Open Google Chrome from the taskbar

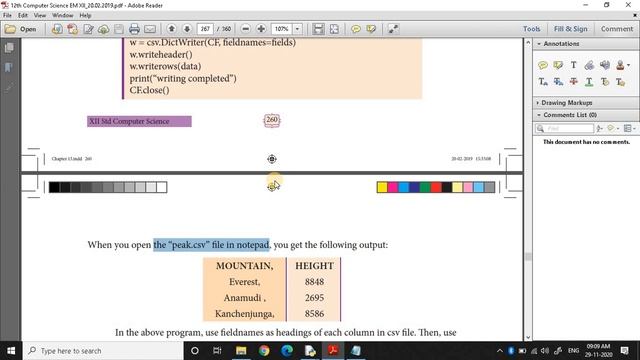[x=264, y=351]
